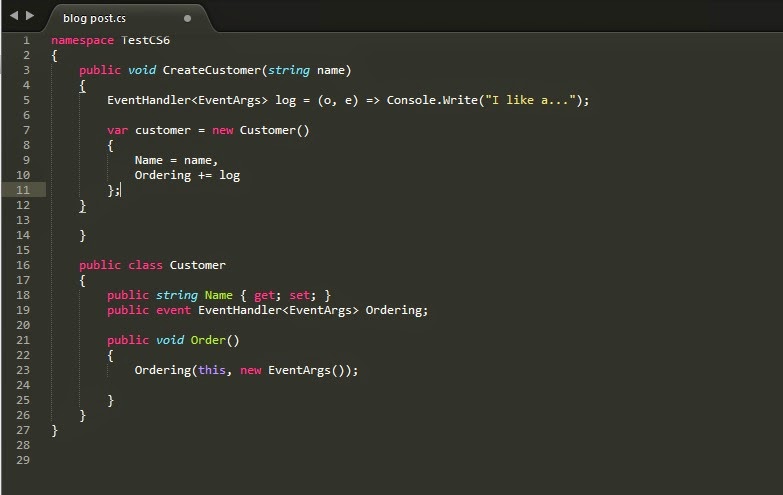The height and width of the screenshot is (495, 783).
Task: Click the closing }; on line 11
Action: 113,190
